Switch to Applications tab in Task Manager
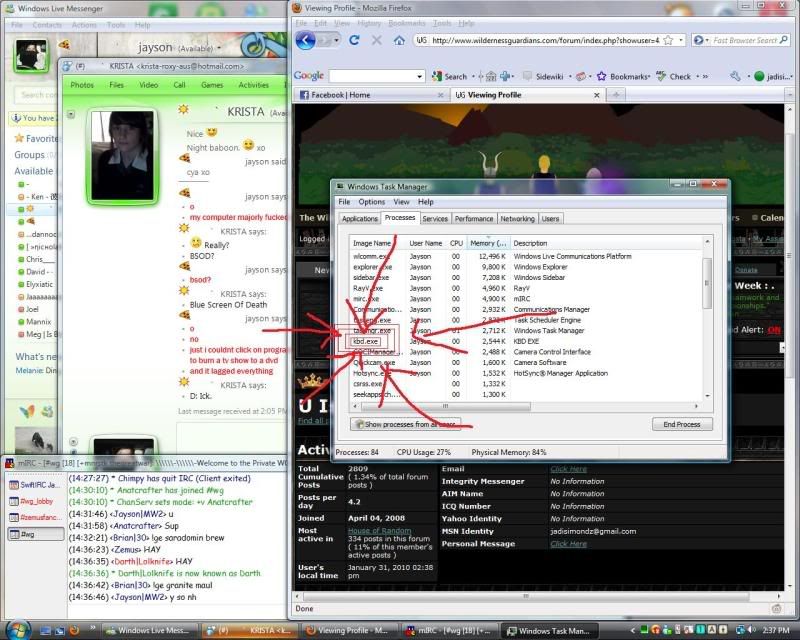 [360, 218]
